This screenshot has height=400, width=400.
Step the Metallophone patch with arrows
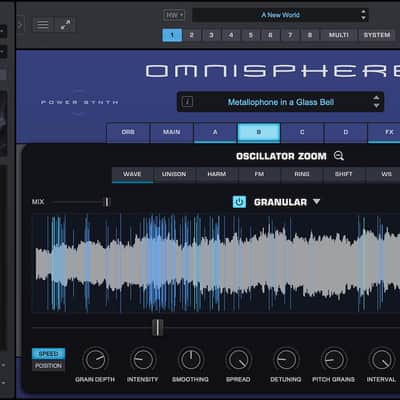tap(376, 102)
